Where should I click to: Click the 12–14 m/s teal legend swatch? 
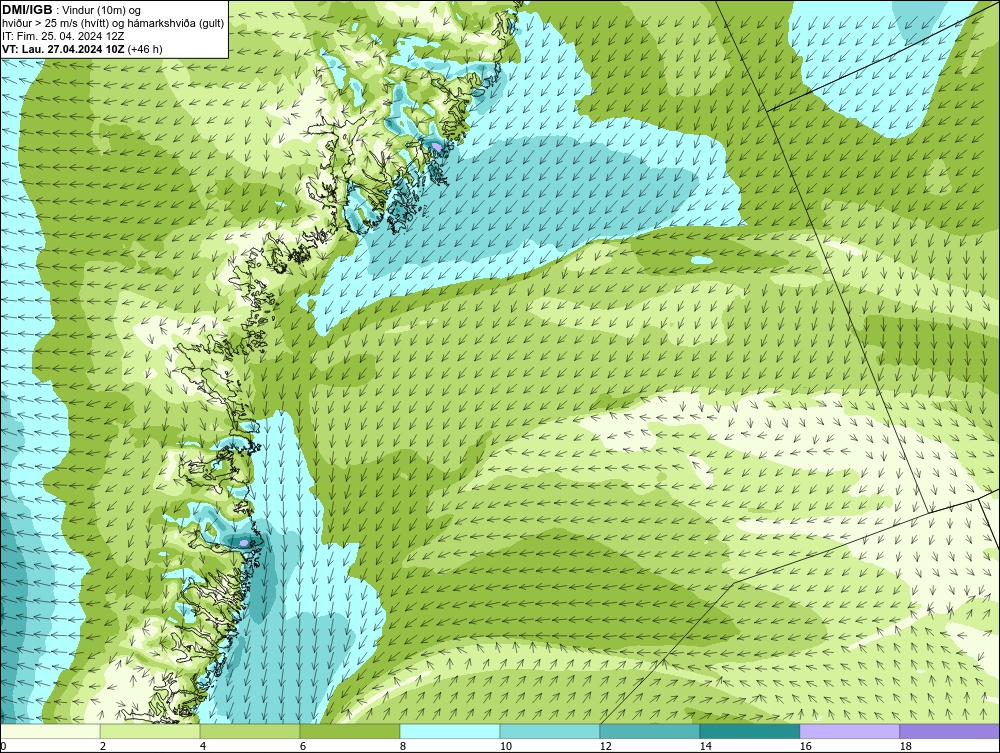tap(649, 731)
